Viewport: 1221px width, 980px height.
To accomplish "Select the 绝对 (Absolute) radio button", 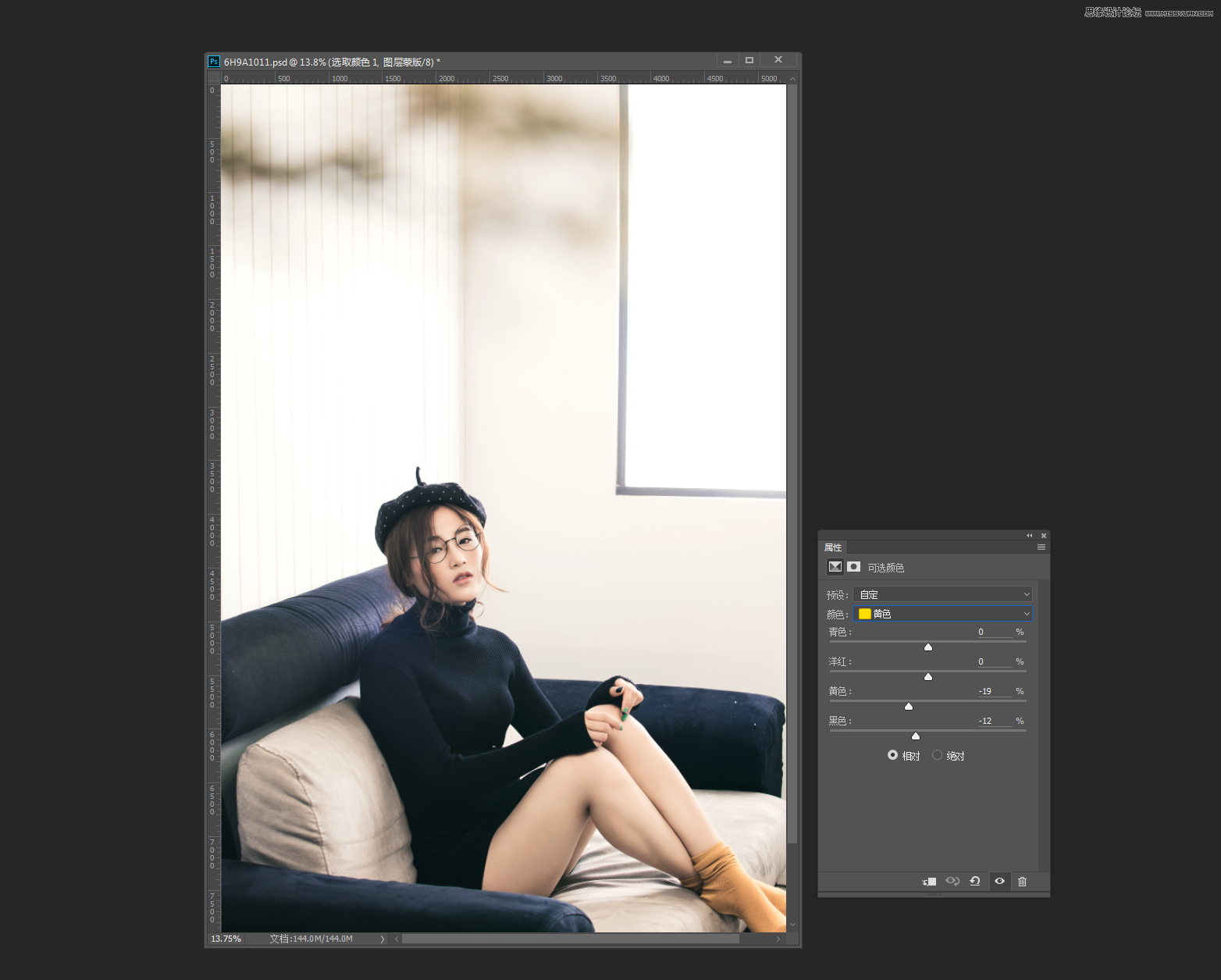I will [937, 755].
